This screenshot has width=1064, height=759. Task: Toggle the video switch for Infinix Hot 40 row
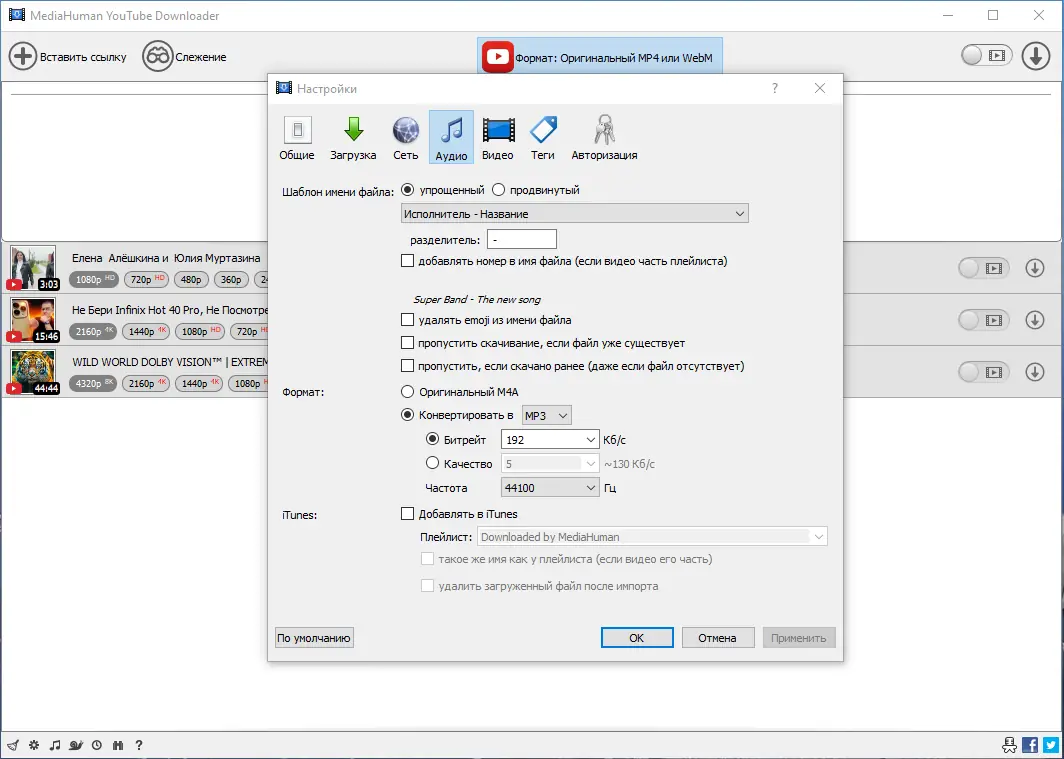[984, 319]
